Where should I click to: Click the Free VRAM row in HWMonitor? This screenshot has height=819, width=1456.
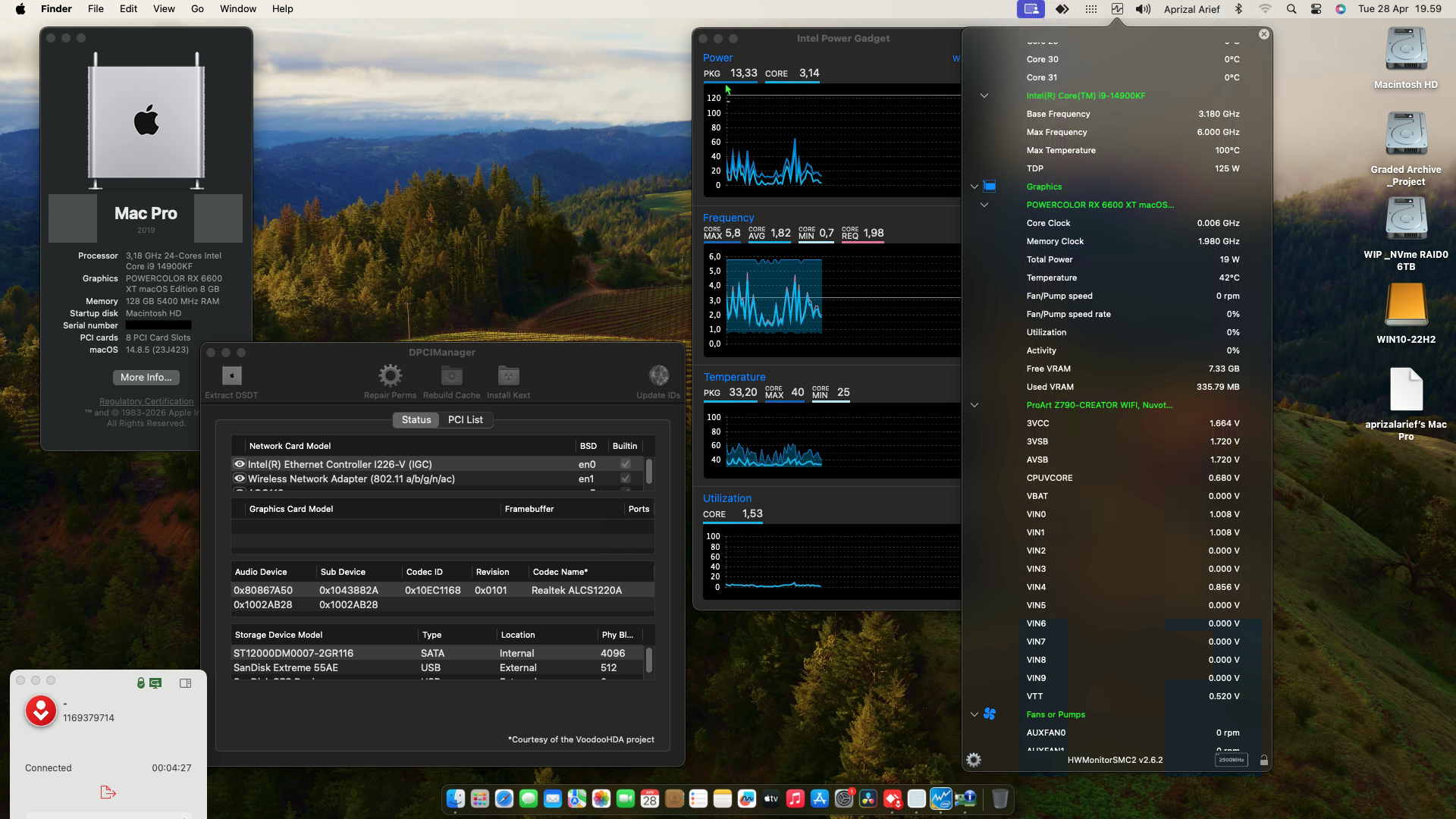[x=1133, y=369]
